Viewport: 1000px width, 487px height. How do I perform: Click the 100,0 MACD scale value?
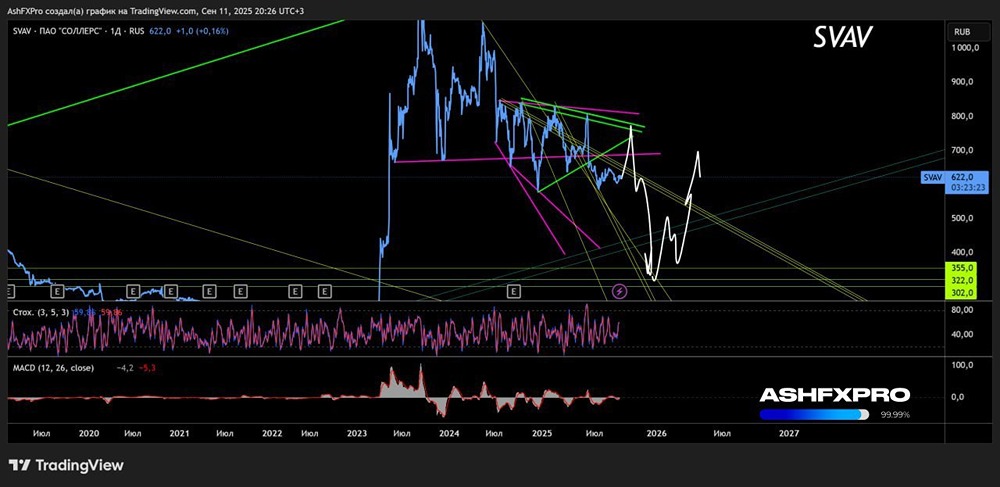(x=962, y=366)
